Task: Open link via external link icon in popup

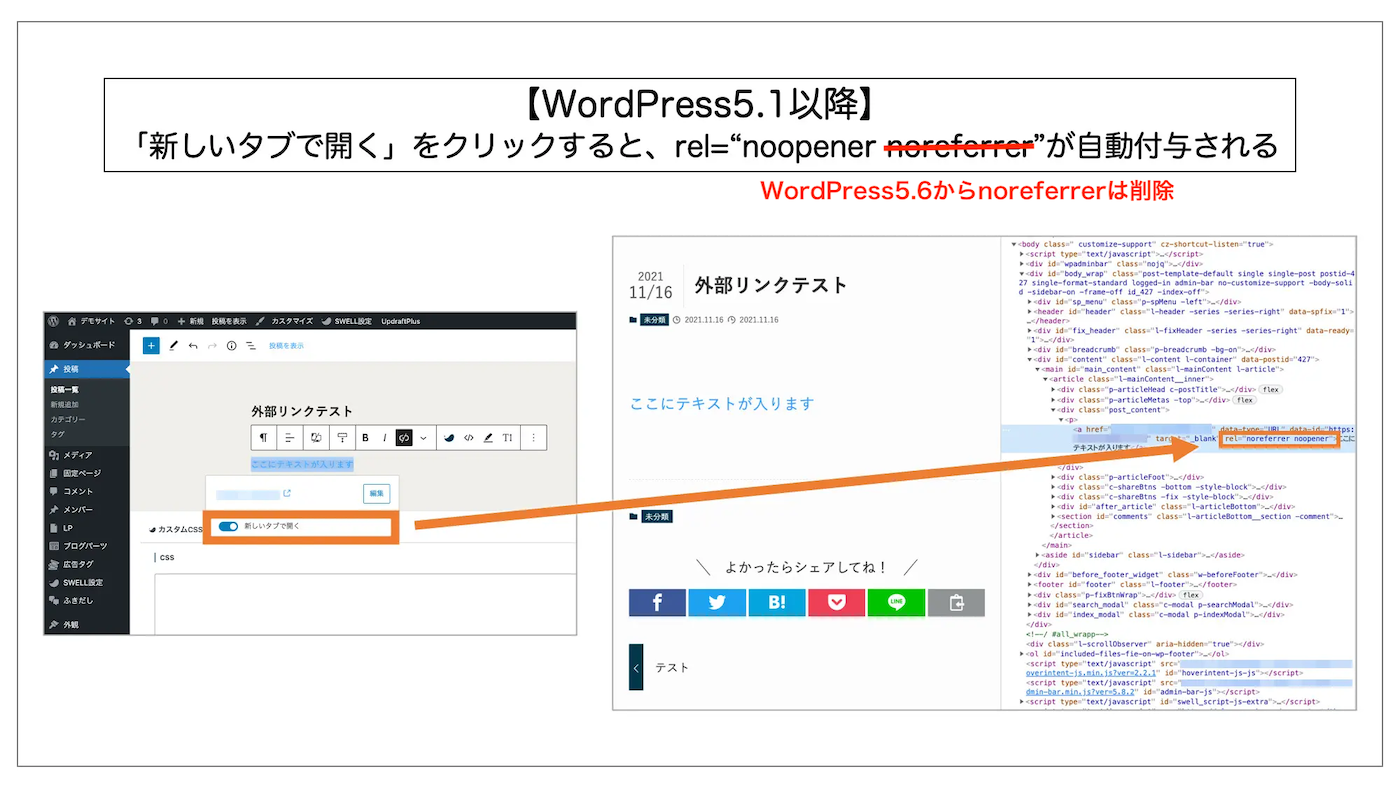Action: pyautogui.click(x=287, y=493)
